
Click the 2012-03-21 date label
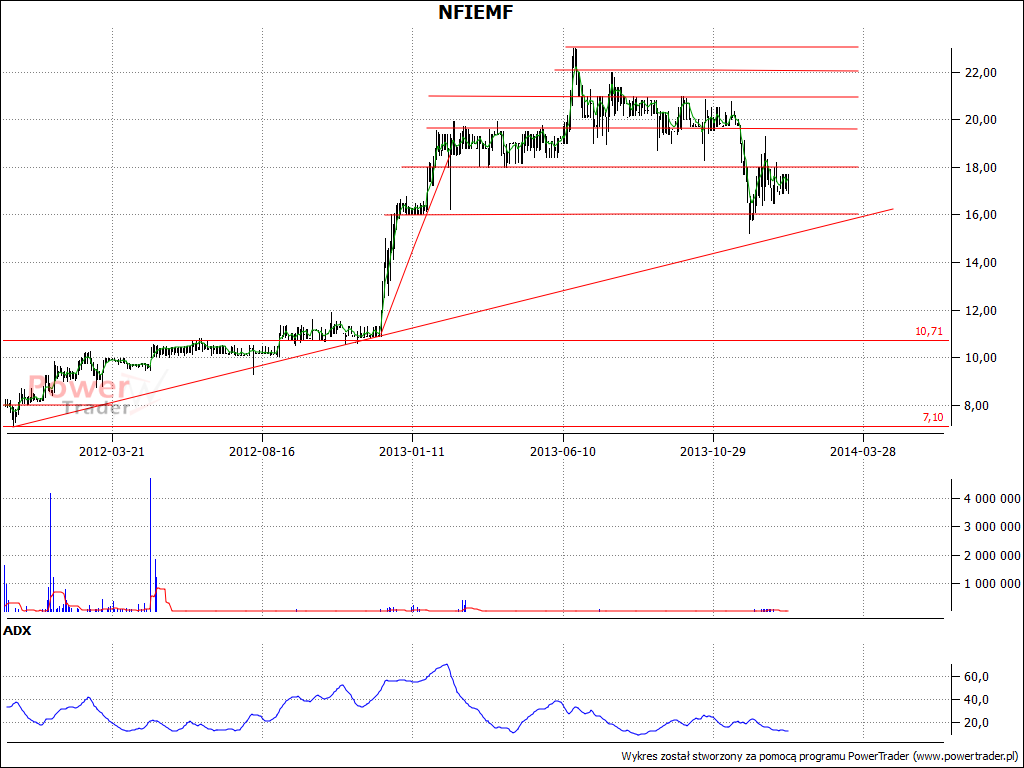point(112,451)
